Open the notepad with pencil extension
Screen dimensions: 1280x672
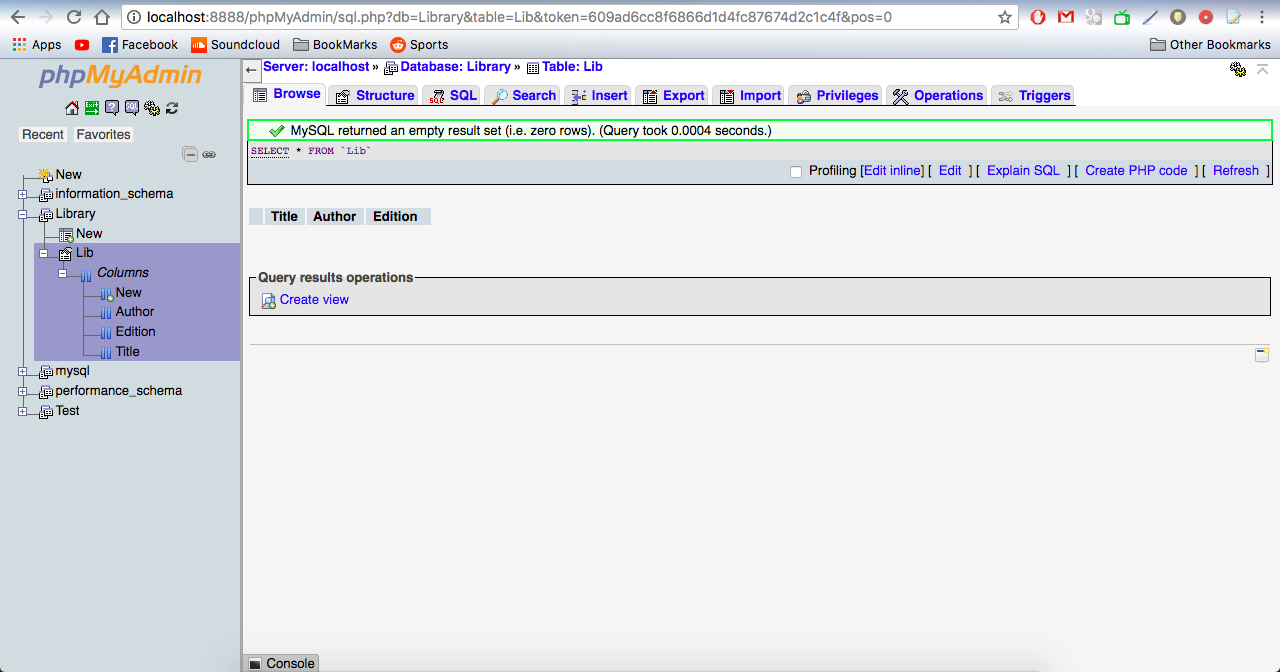tap(1234, 17)
